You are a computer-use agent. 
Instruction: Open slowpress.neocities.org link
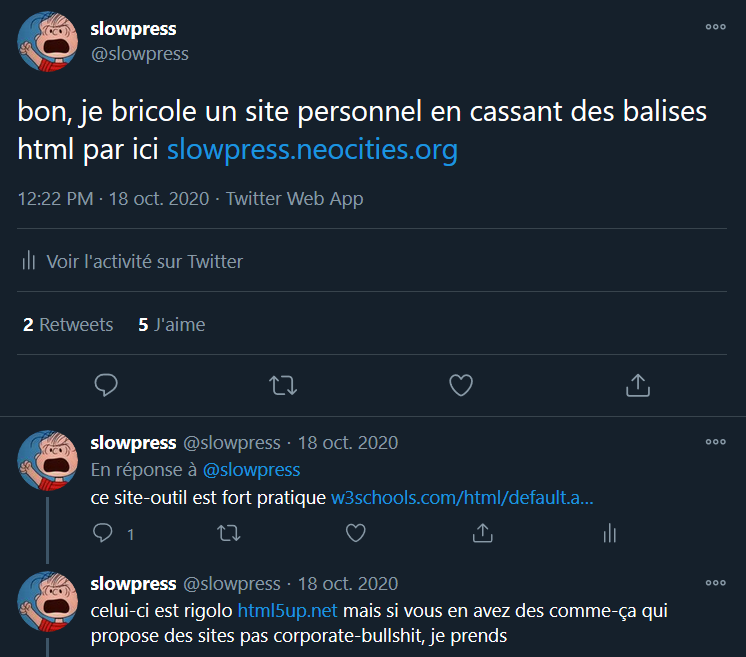click(312, 150)
